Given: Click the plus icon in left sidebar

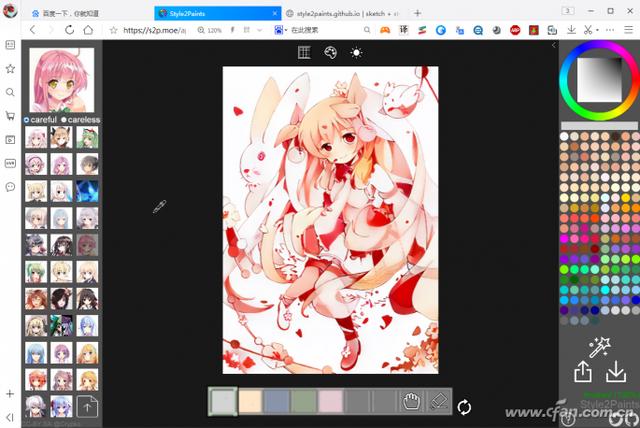Looking at the screenshot, I should point(10,394).
